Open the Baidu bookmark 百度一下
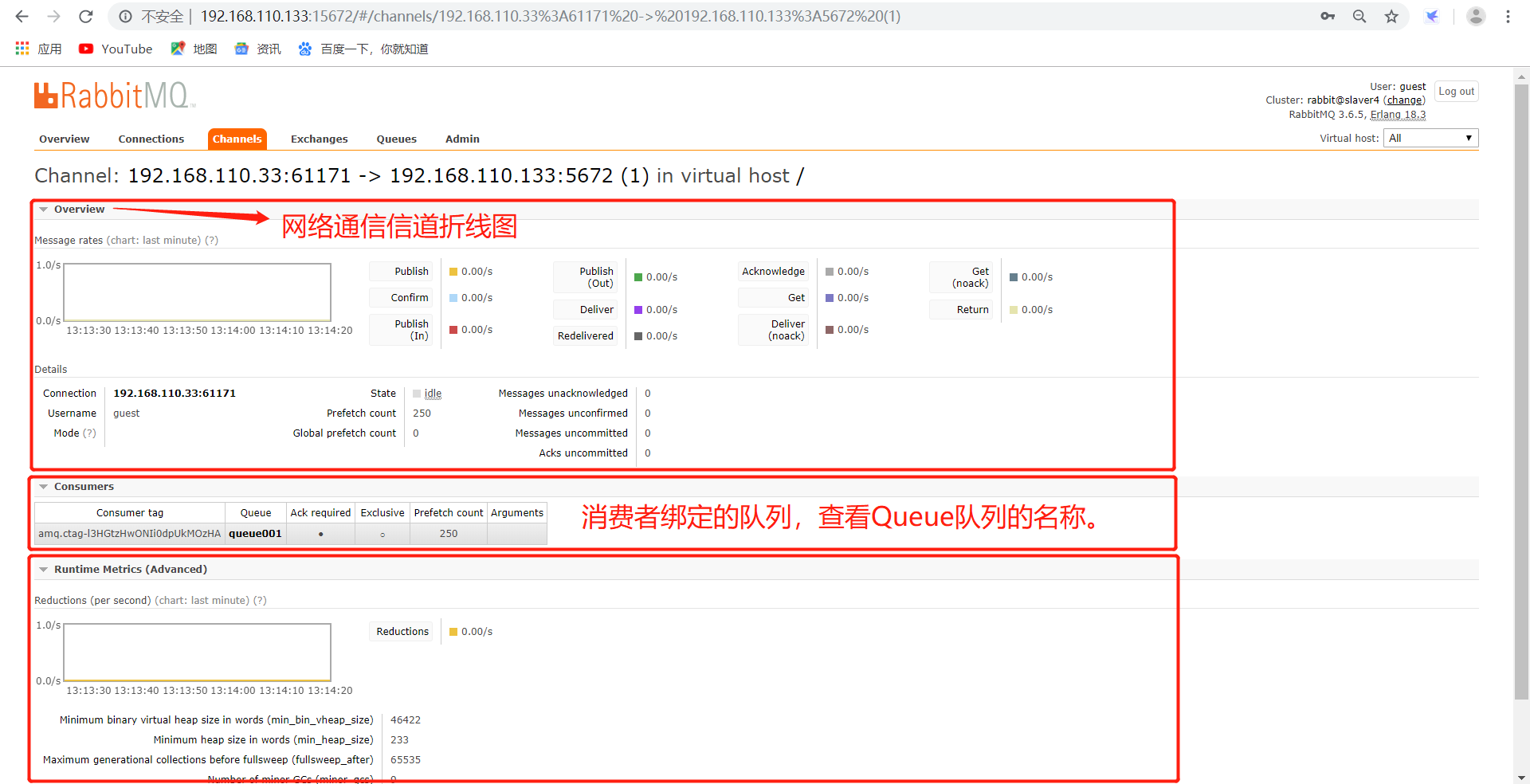This screenshot has height=784, width=1530. 363,49
